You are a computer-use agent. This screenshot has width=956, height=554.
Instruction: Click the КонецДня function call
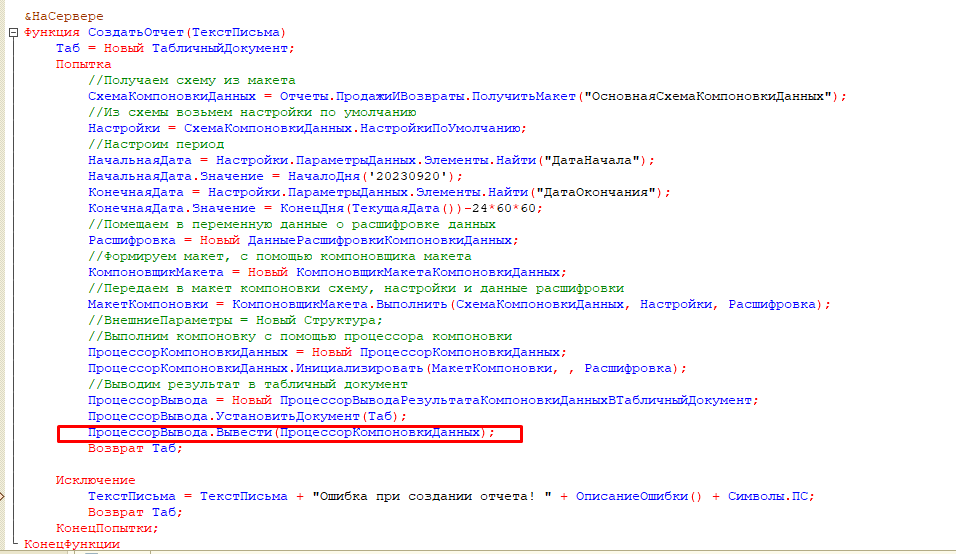coord(312,208)
